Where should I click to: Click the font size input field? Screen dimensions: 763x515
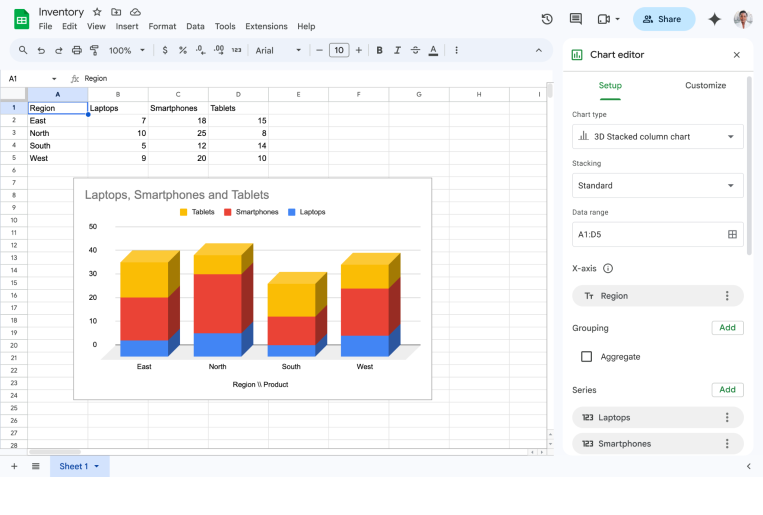339,50
